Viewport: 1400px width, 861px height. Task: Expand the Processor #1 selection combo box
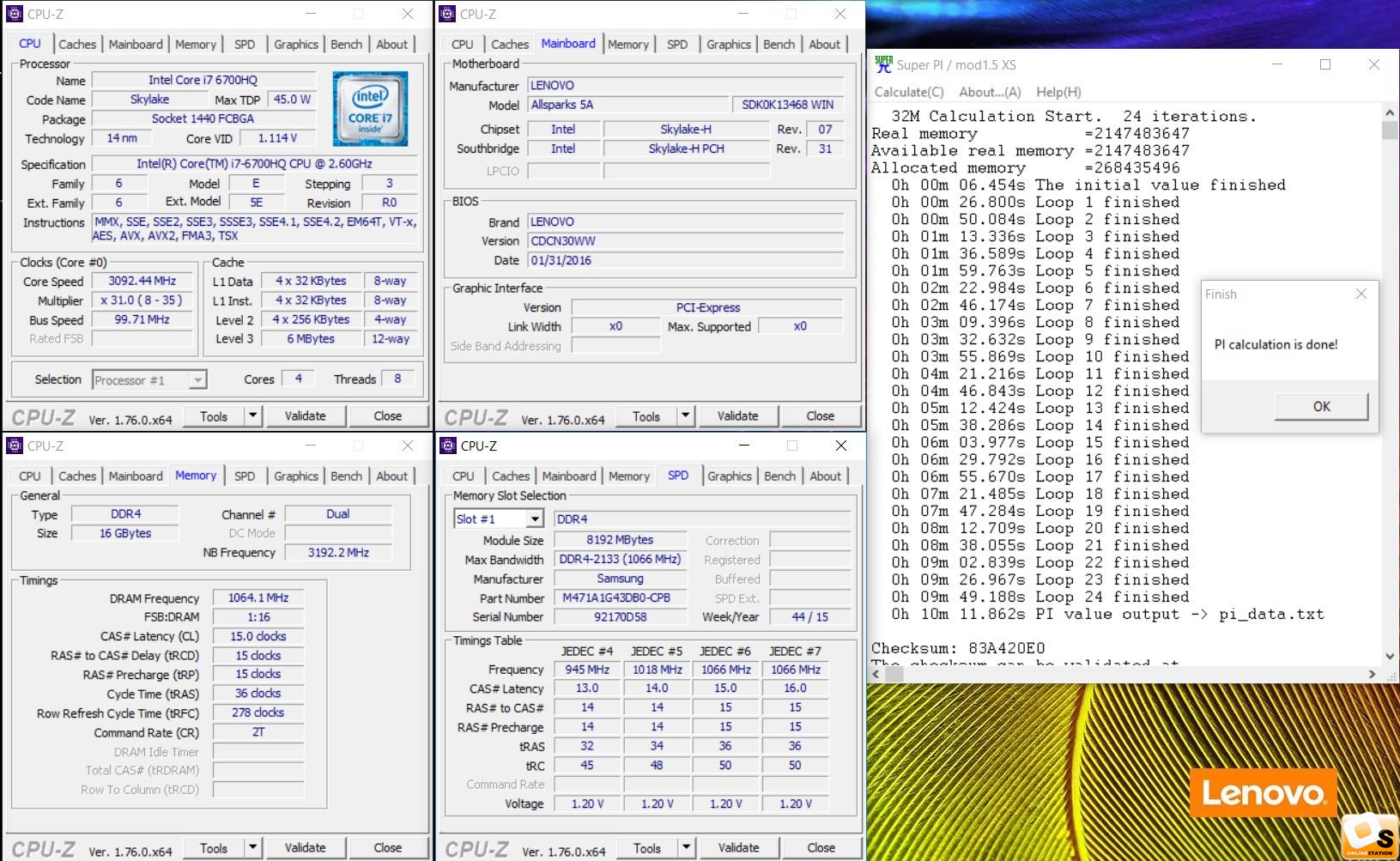pyautogui.click(x=198, y=379)
